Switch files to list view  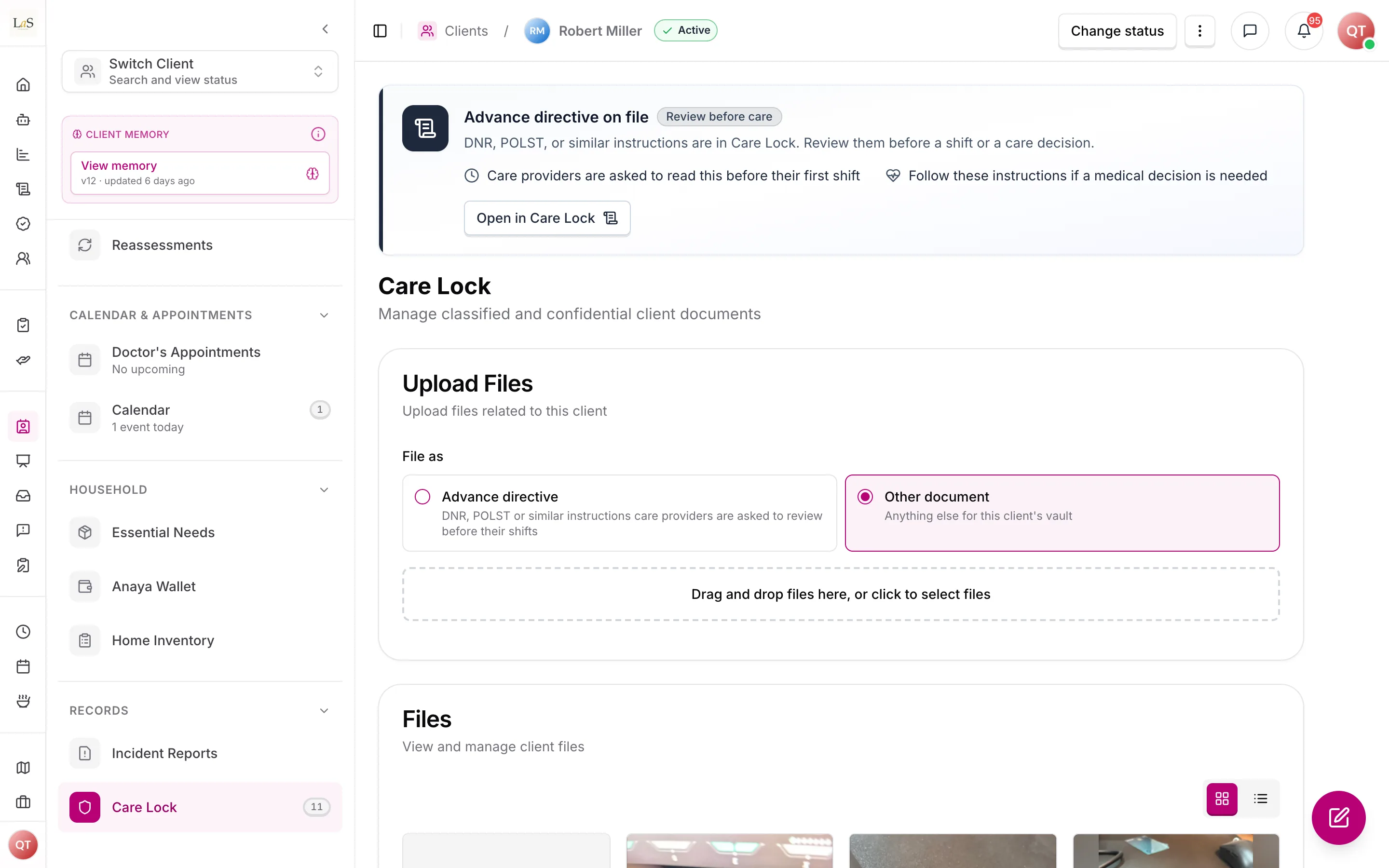pyautogui.click(x=1260, y=799)
